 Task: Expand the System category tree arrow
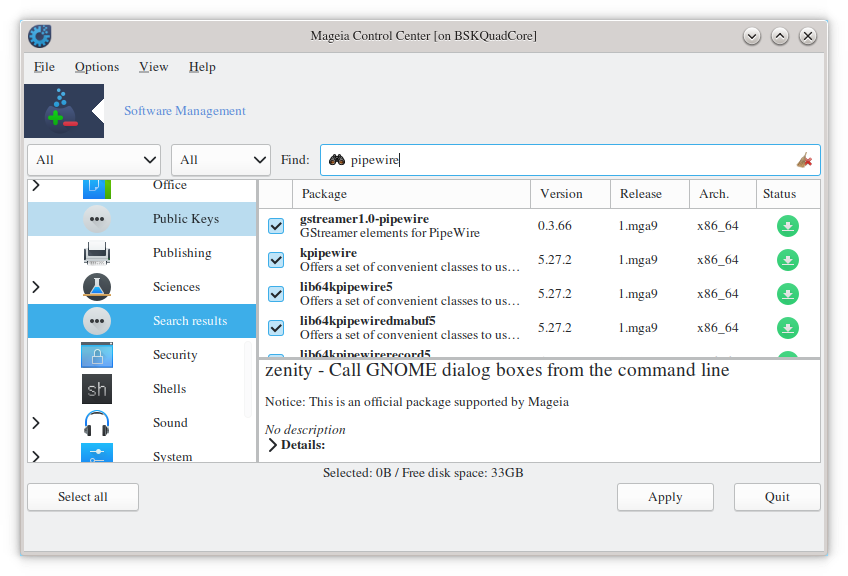click(36, 456)
